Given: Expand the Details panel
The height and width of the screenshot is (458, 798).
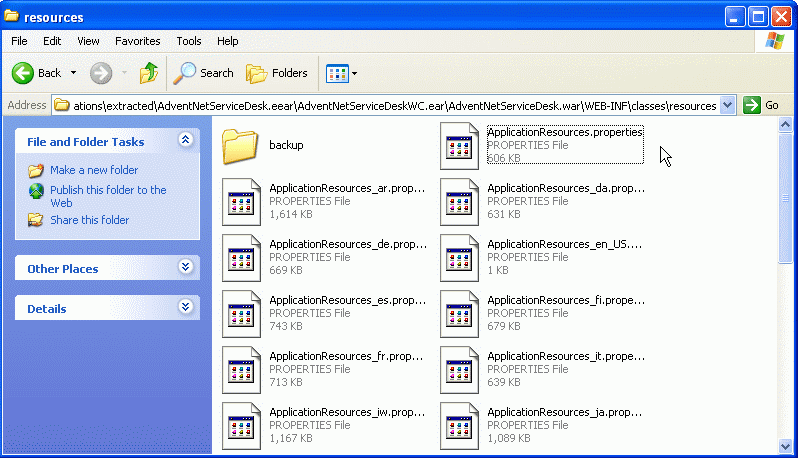Looking at the screenshot, I should click(x=186, y=307).
